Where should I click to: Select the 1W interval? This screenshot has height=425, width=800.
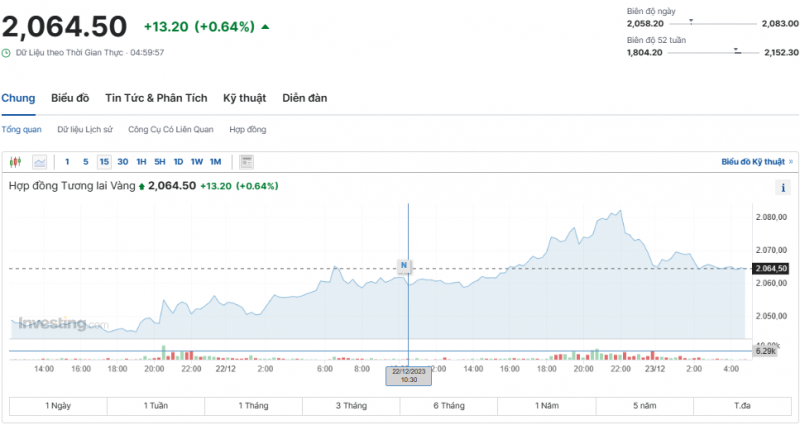197,161
